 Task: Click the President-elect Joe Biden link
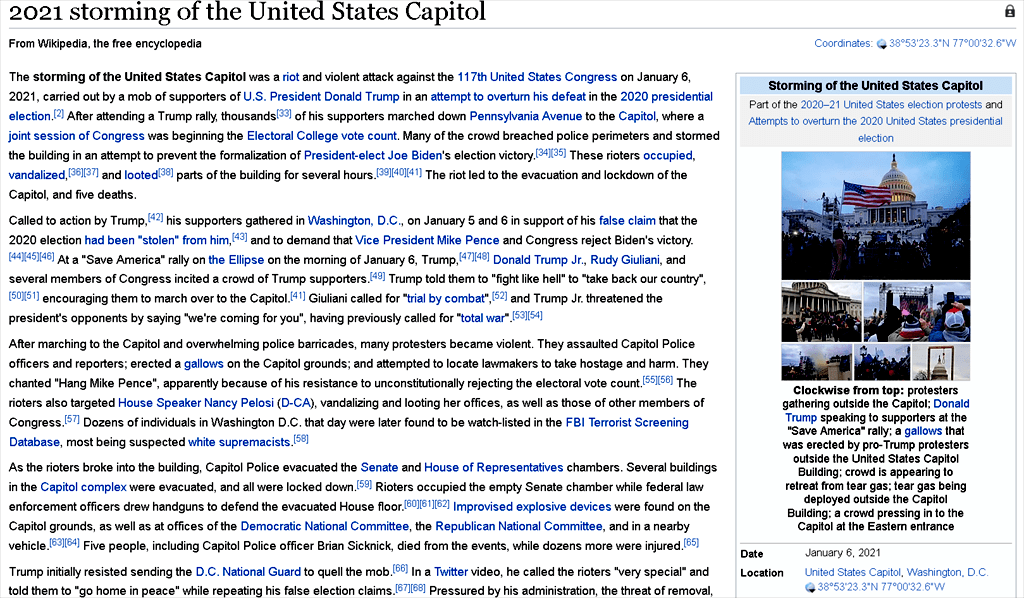[372, 155]
